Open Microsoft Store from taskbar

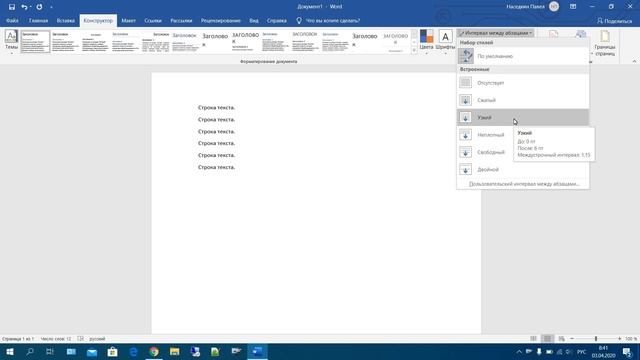(x=112, y=352)
